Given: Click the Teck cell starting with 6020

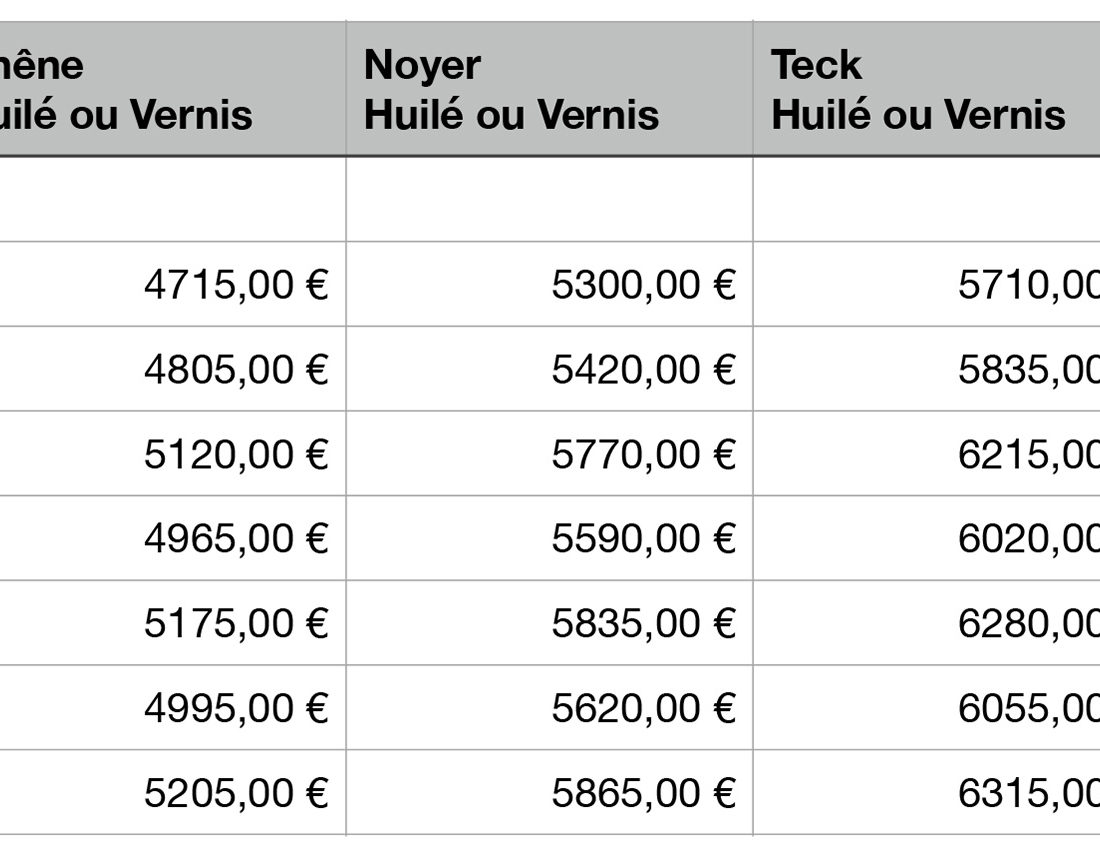Looking at the screenshot, I should coord(1028,539).
